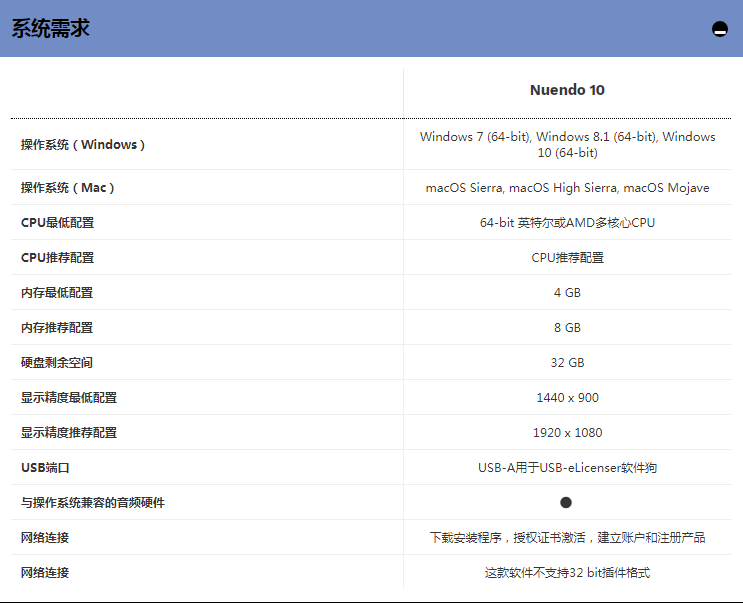Select the Windows 7 (64-bit) requirement text
Image resolution: width=743 pixels, height=604 pixels.
click(567, 144)
